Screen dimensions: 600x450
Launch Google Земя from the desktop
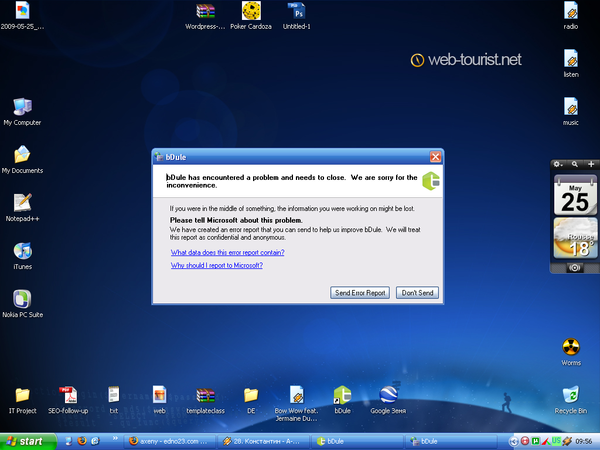(x=388, y=400)
